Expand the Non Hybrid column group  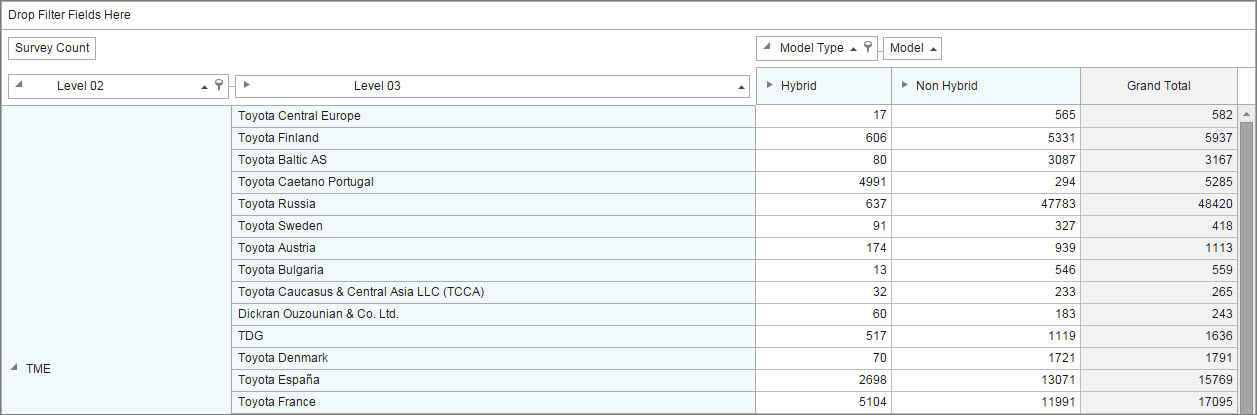pyautogui.click(x=904, y=85)
